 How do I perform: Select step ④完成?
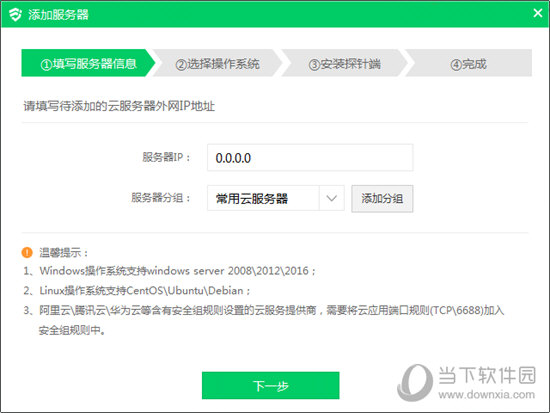pyautogui.click(x=469, y=63)
